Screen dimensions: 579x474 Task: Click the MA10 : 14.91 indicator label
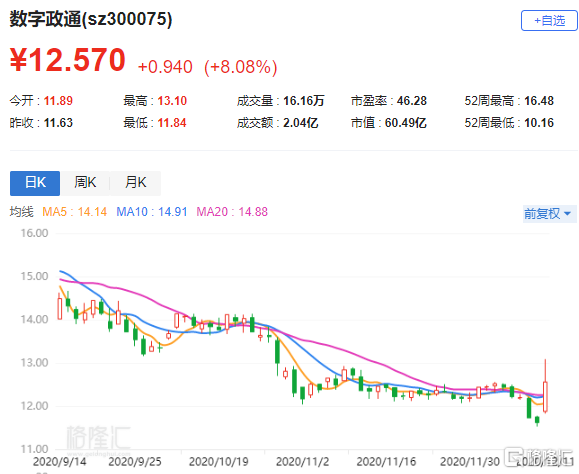152,212
